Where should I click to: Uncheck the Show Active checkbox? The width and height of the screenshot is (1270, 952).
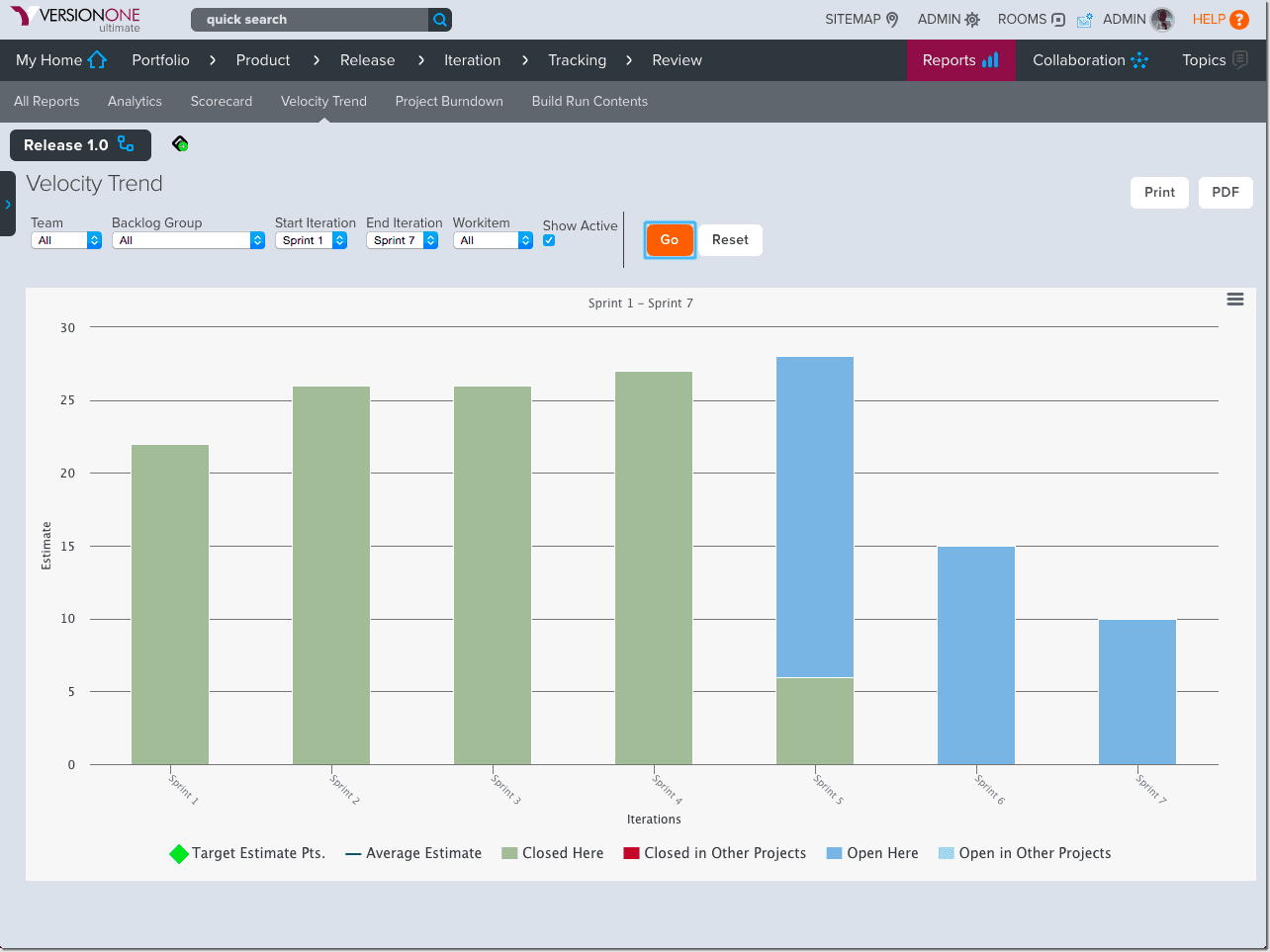pos(549,240)
